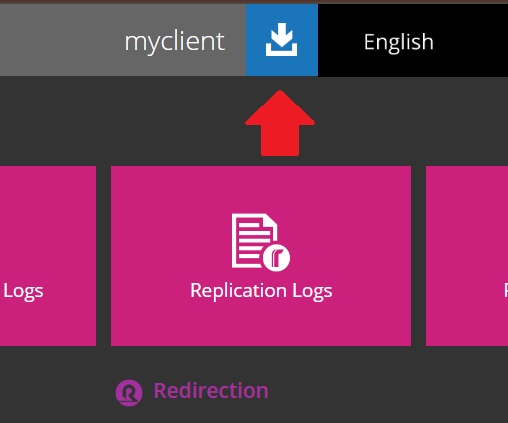Image resolution: width=508 pixels, height=423 pixels.
Task: Click the Replication Logs text label
Action: click(261, 291)
